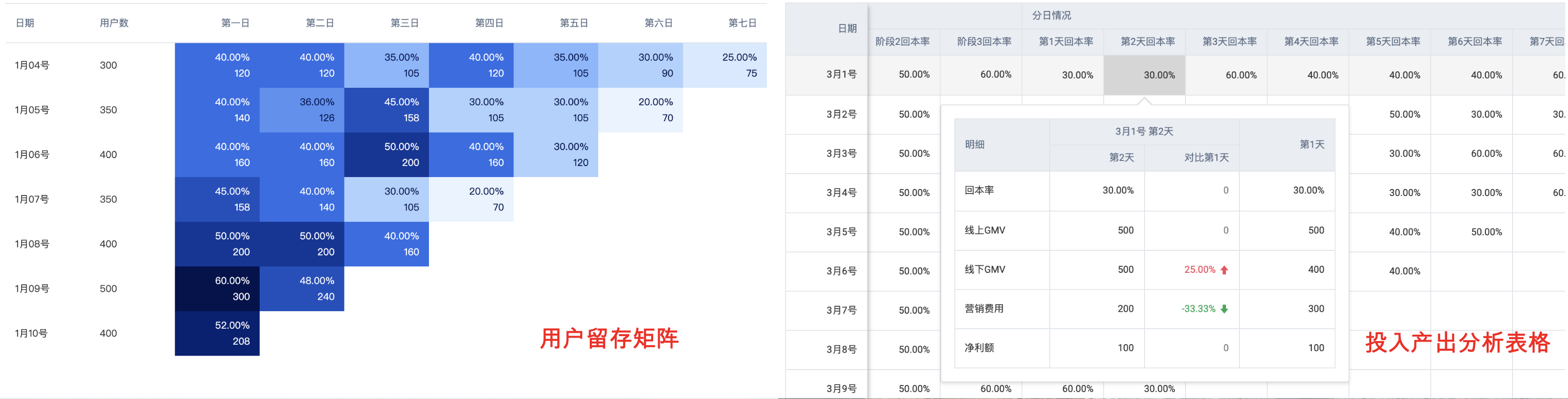Select the 60.00% 300 retention cell
This screenshot has width=1568, height=399.
tap(217, 289)
